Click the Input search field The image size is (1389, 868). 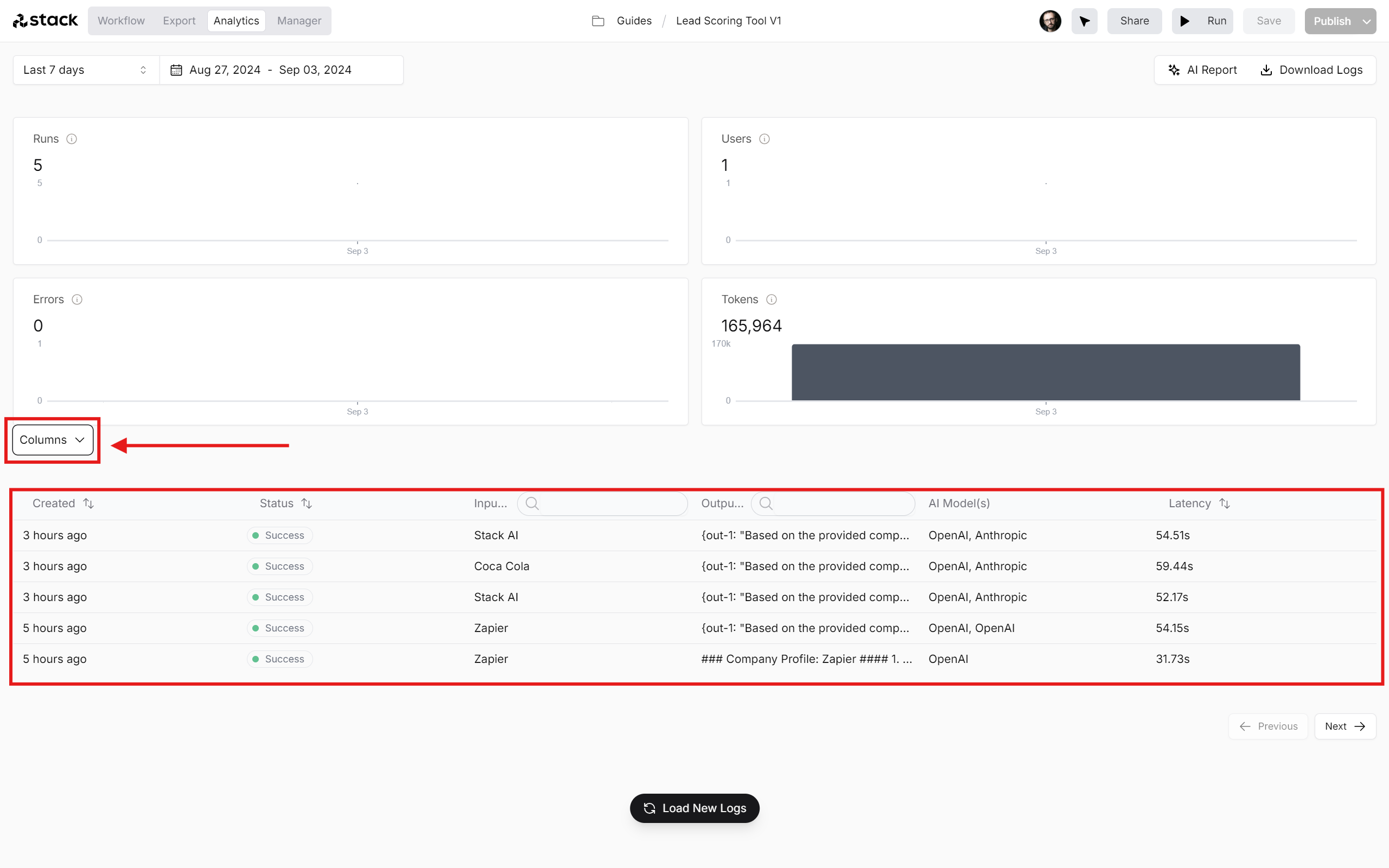[602, 503]
